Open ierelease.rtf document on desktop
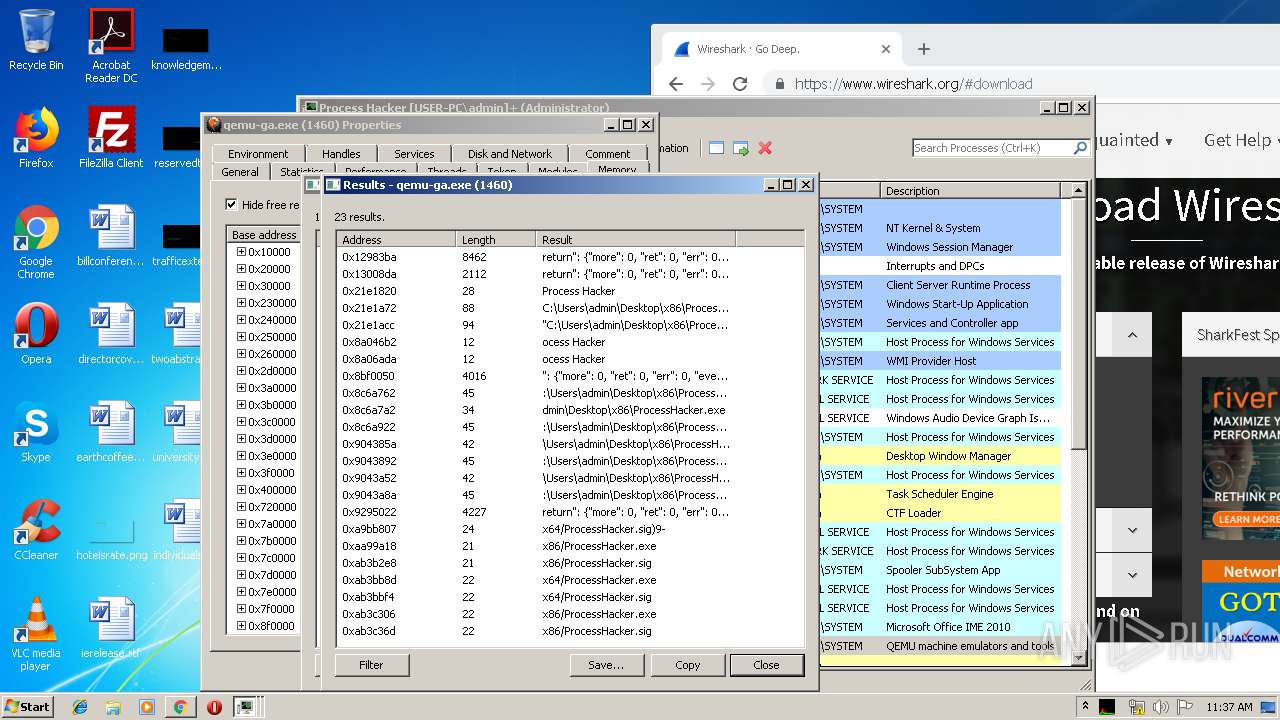1280x720 pixels. [111, 628]
